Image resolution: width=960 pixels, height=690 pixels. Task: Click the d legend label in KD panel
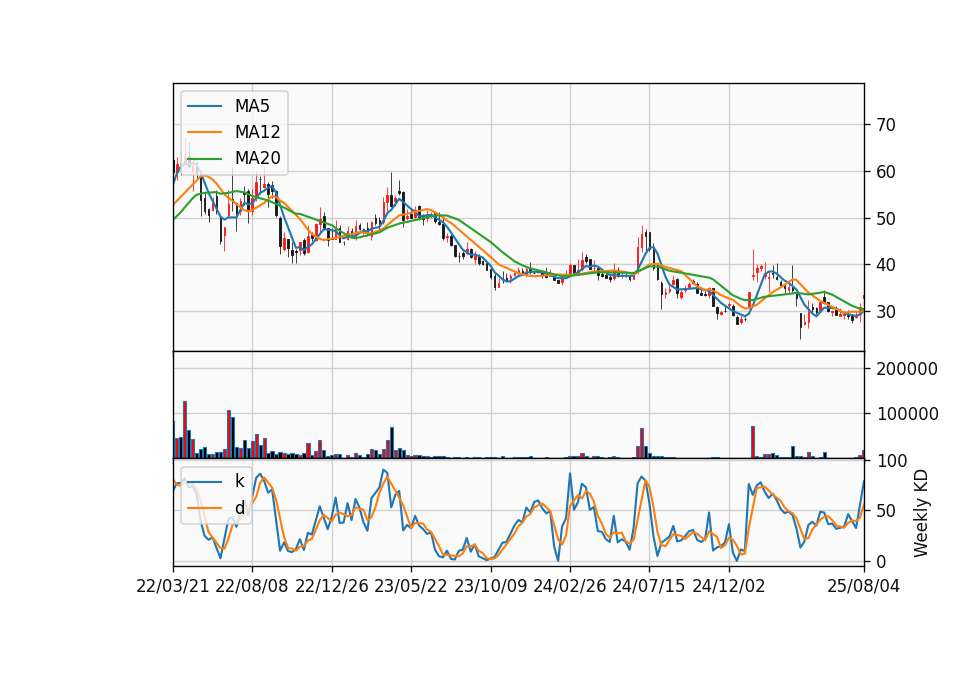point(239,508)
